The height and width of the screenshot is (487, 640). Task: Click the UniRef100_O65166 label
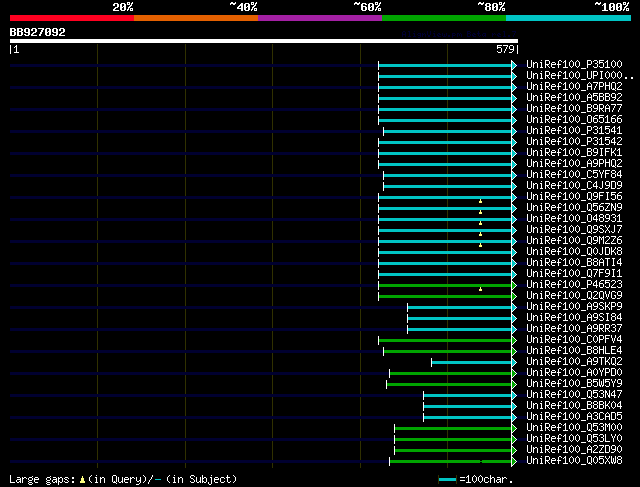tap(574, 120)
